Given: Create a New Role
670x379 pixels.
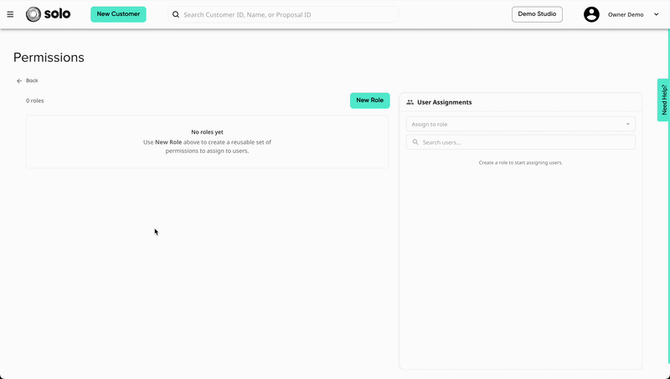Looking at the screenshot, I should 370,100.
